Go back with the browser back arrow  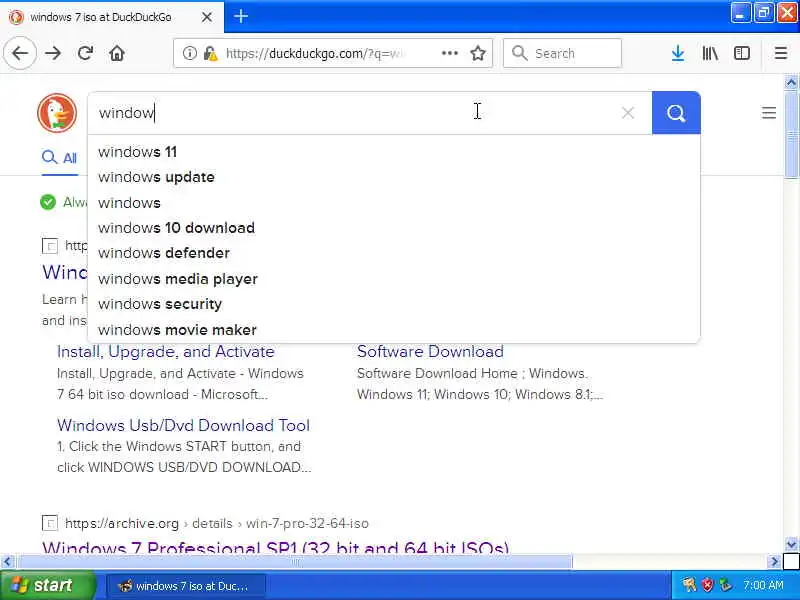[x=20, y=53]
